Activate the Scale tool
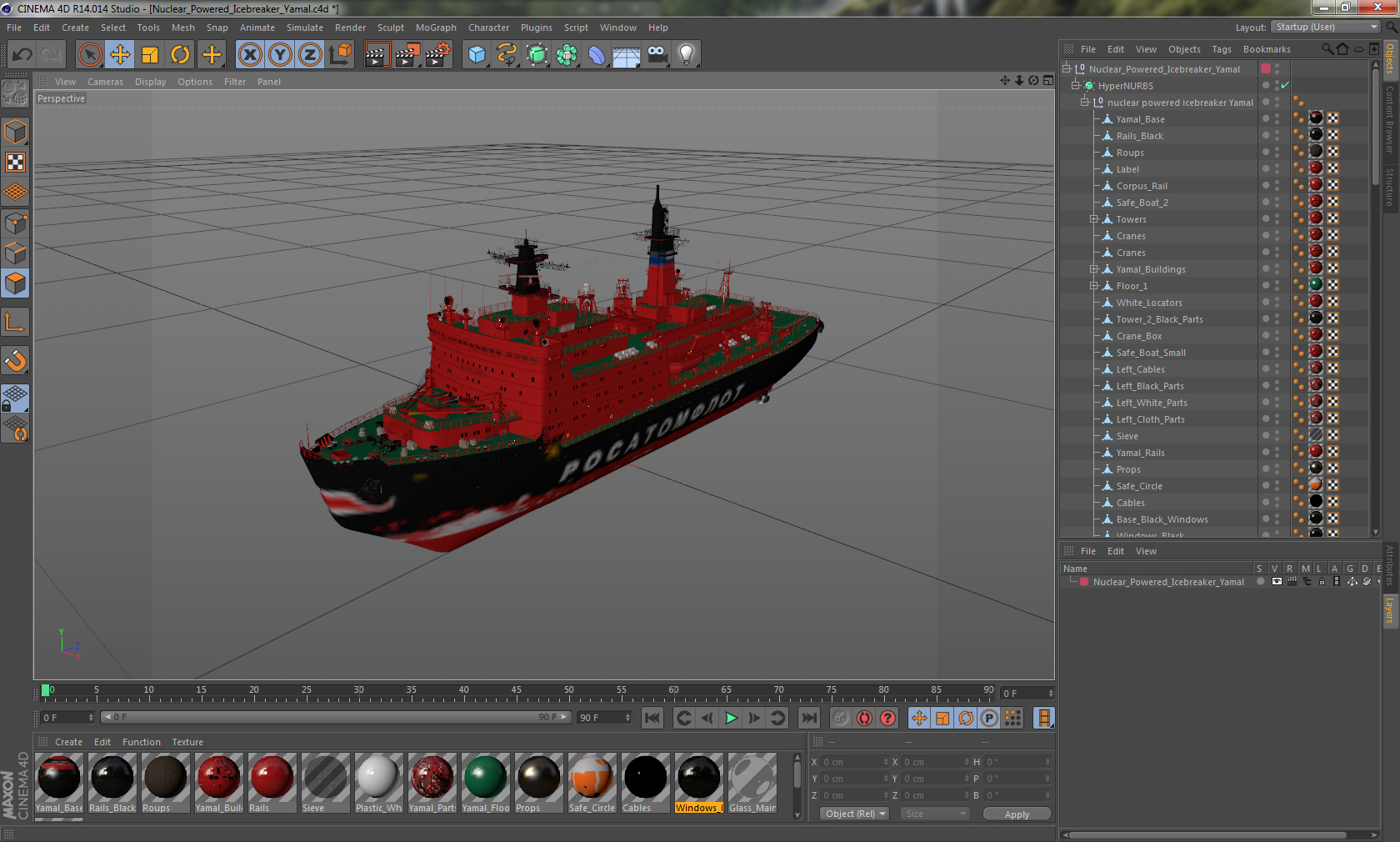The width and height of the screenshot is (1400, 842). [150, 55]
